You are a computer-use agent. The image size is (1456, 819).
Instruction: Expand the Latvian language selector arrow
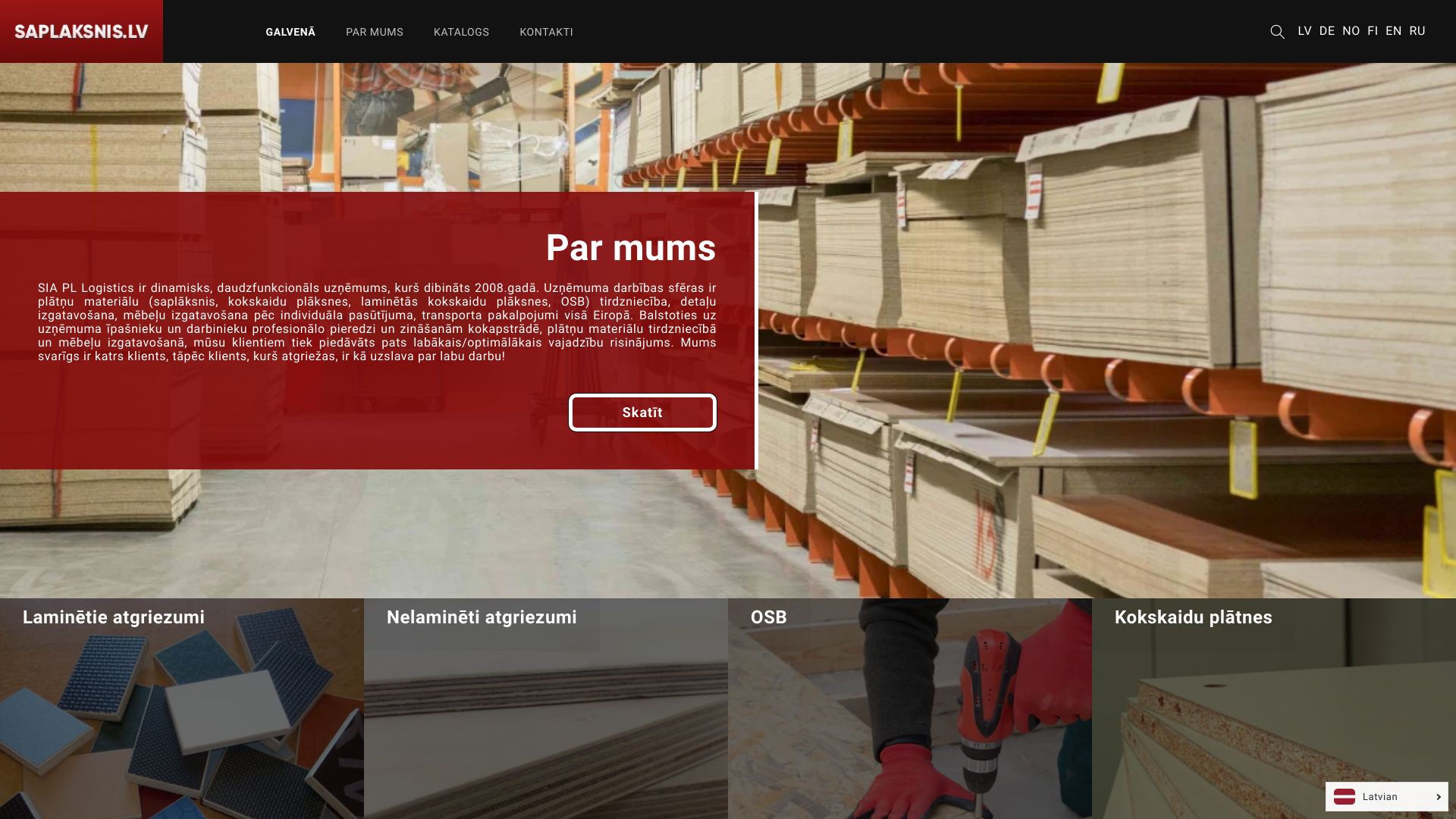point(1438,796)
